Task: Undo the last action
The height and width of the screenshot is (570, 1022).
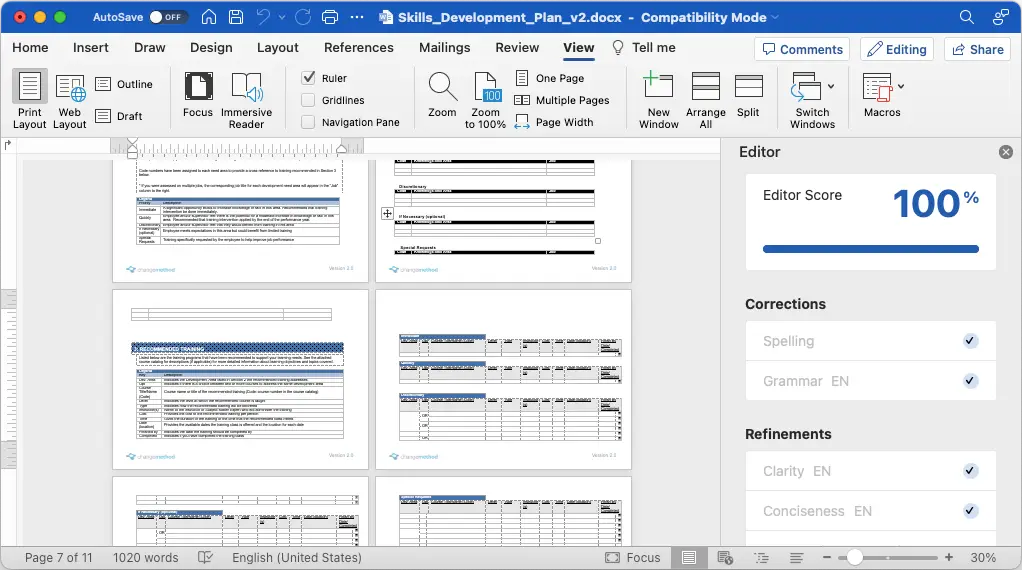Action: click(x=263, y=17)
